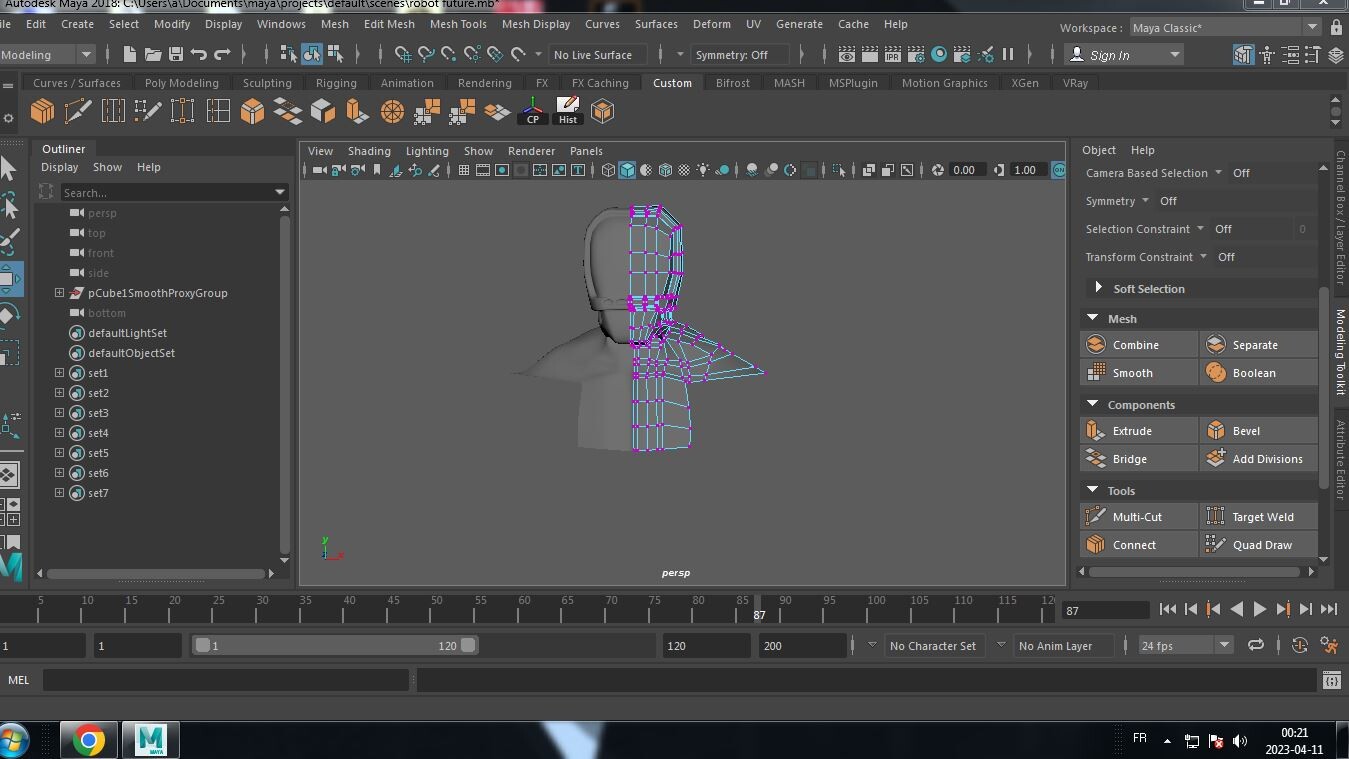This screenshot has width=1349, height=759.
Task: Switch to the Poly Modeling shelf tab
Action: point(181,83)
